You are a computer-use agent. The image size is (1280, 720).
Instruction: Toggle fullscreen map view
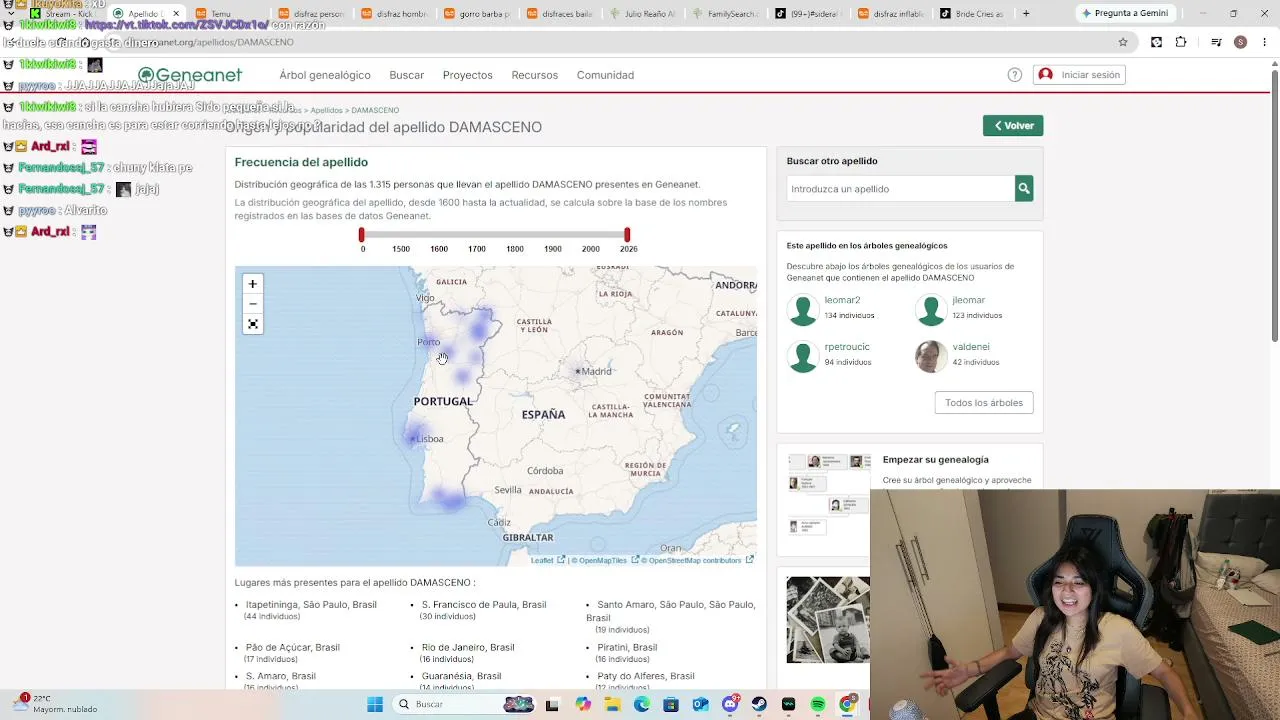(253, 324)
